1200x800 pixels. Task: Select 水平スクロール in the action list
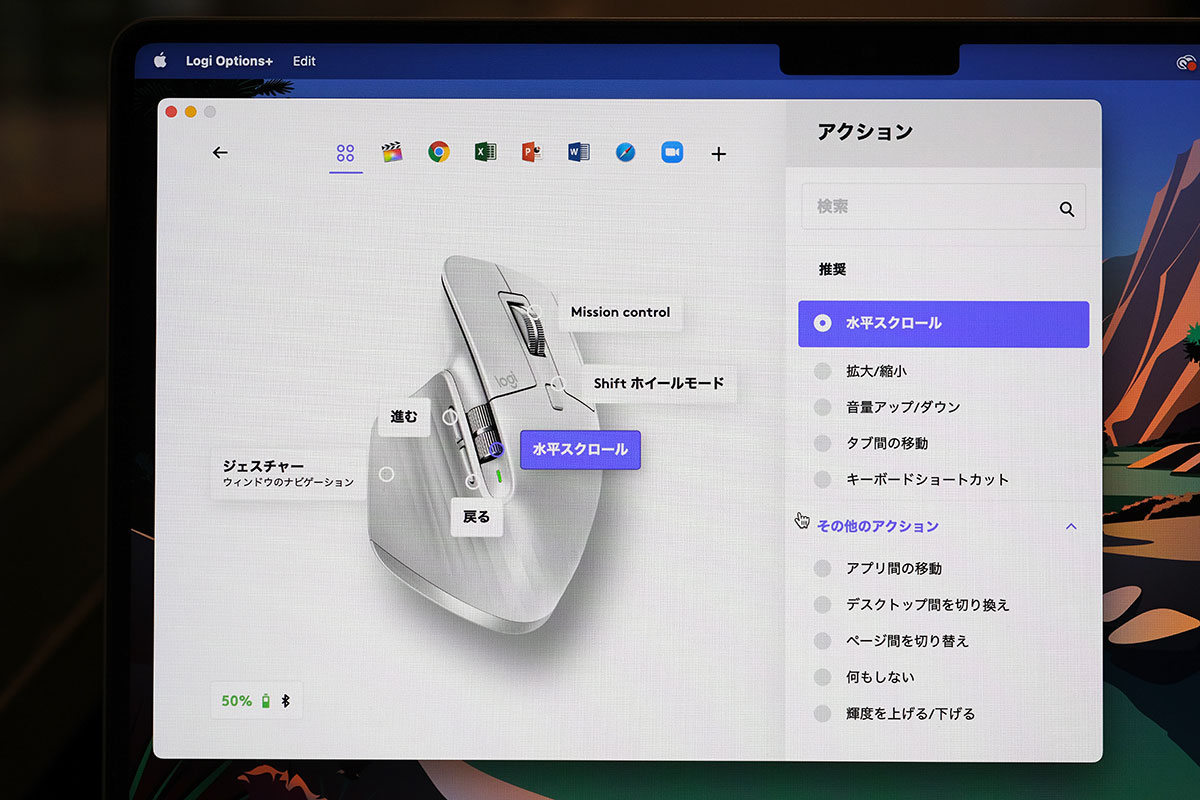[943, 324]
